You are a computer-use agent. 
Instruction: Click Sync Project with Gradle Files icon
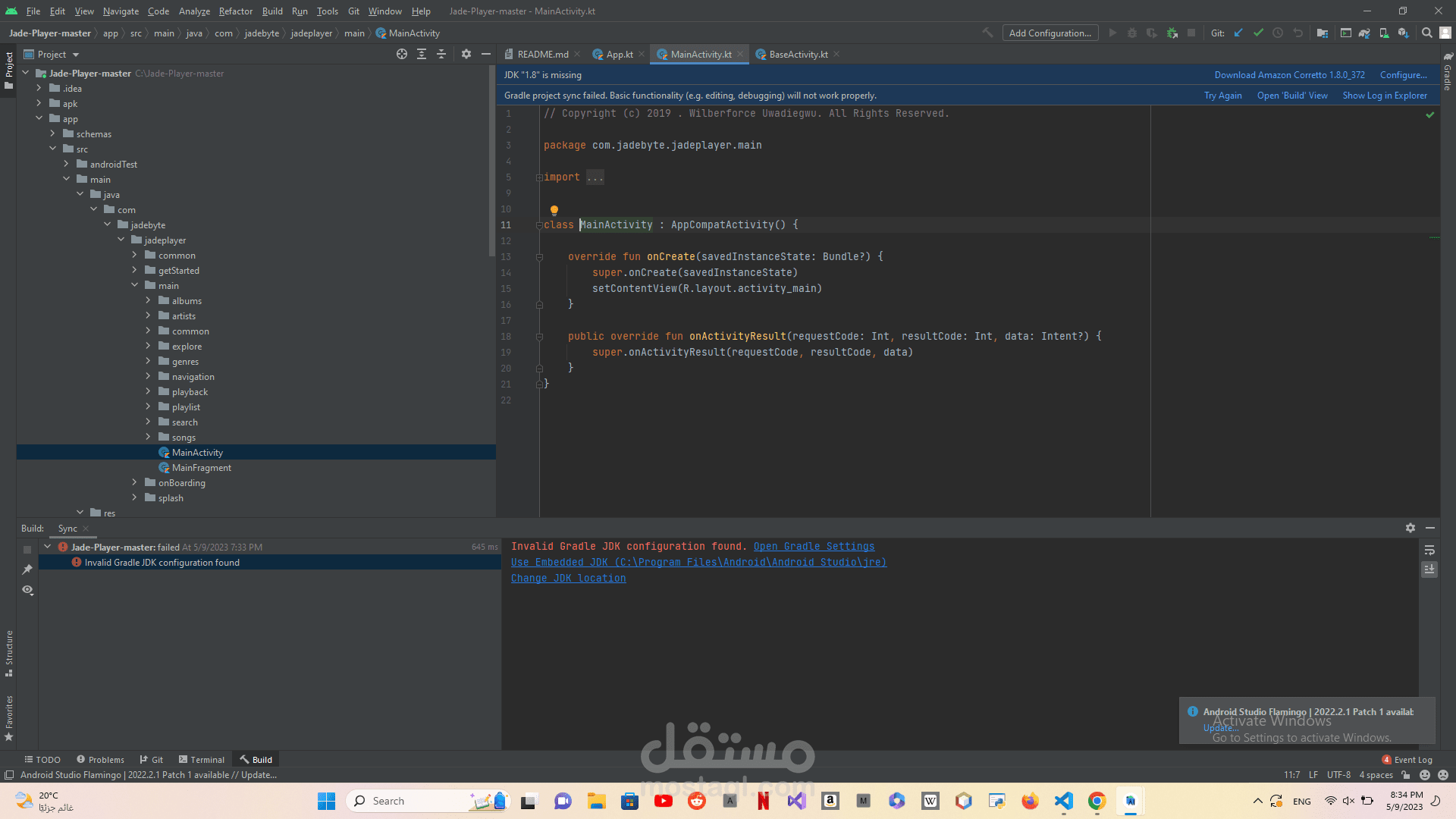pyautogui.click(x=1364, y=33)
